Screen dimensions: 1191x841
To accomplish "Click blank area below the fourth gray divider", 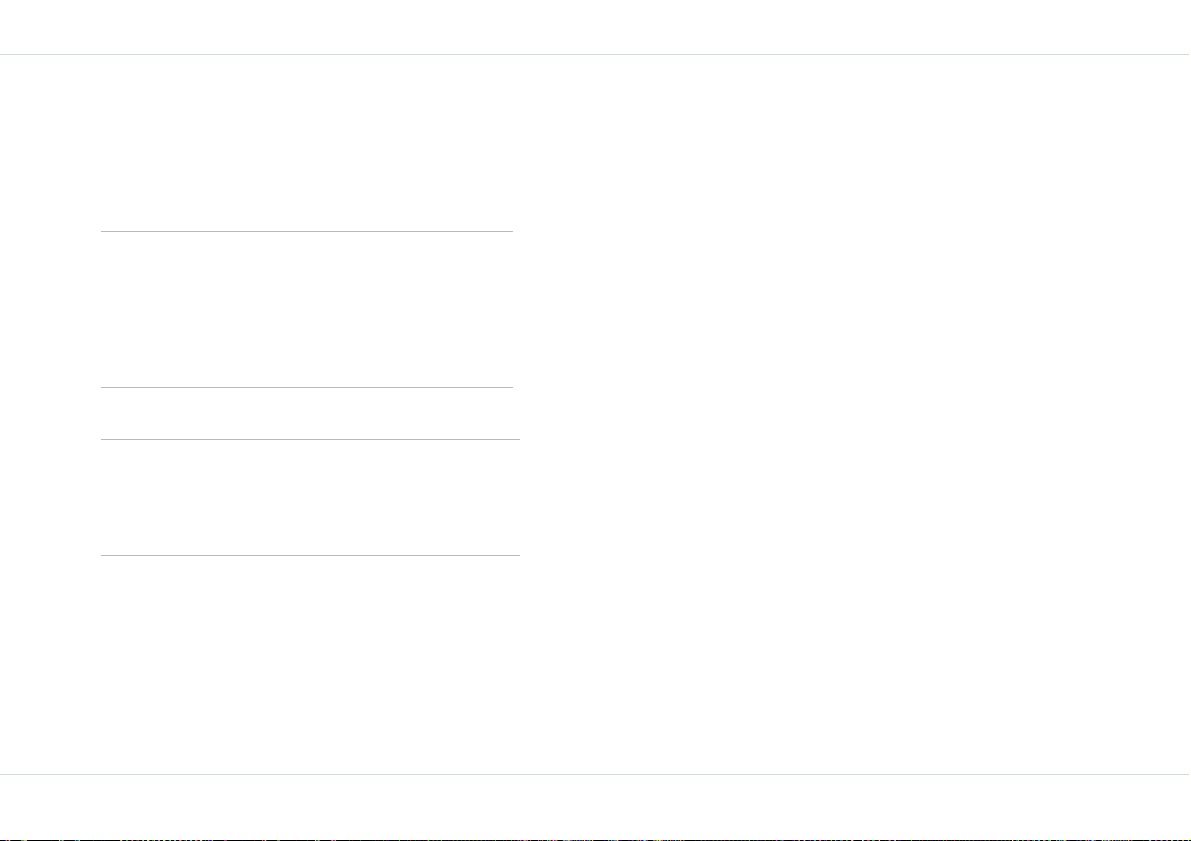I will 310,665.
